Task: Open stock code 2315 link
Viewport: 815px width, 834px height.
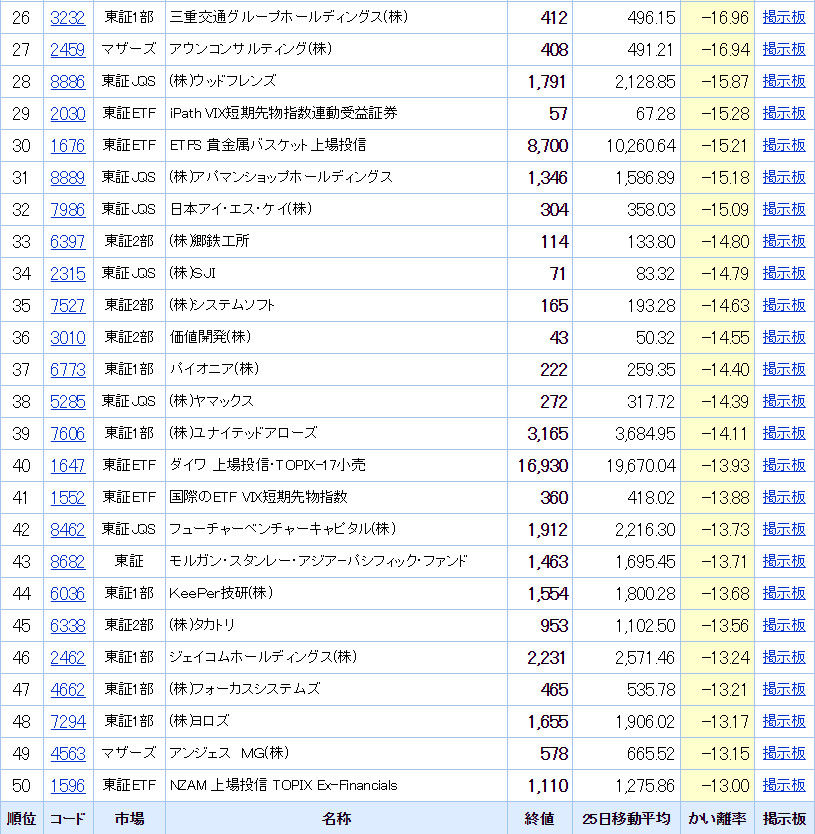Action: (x=68, y=274)
